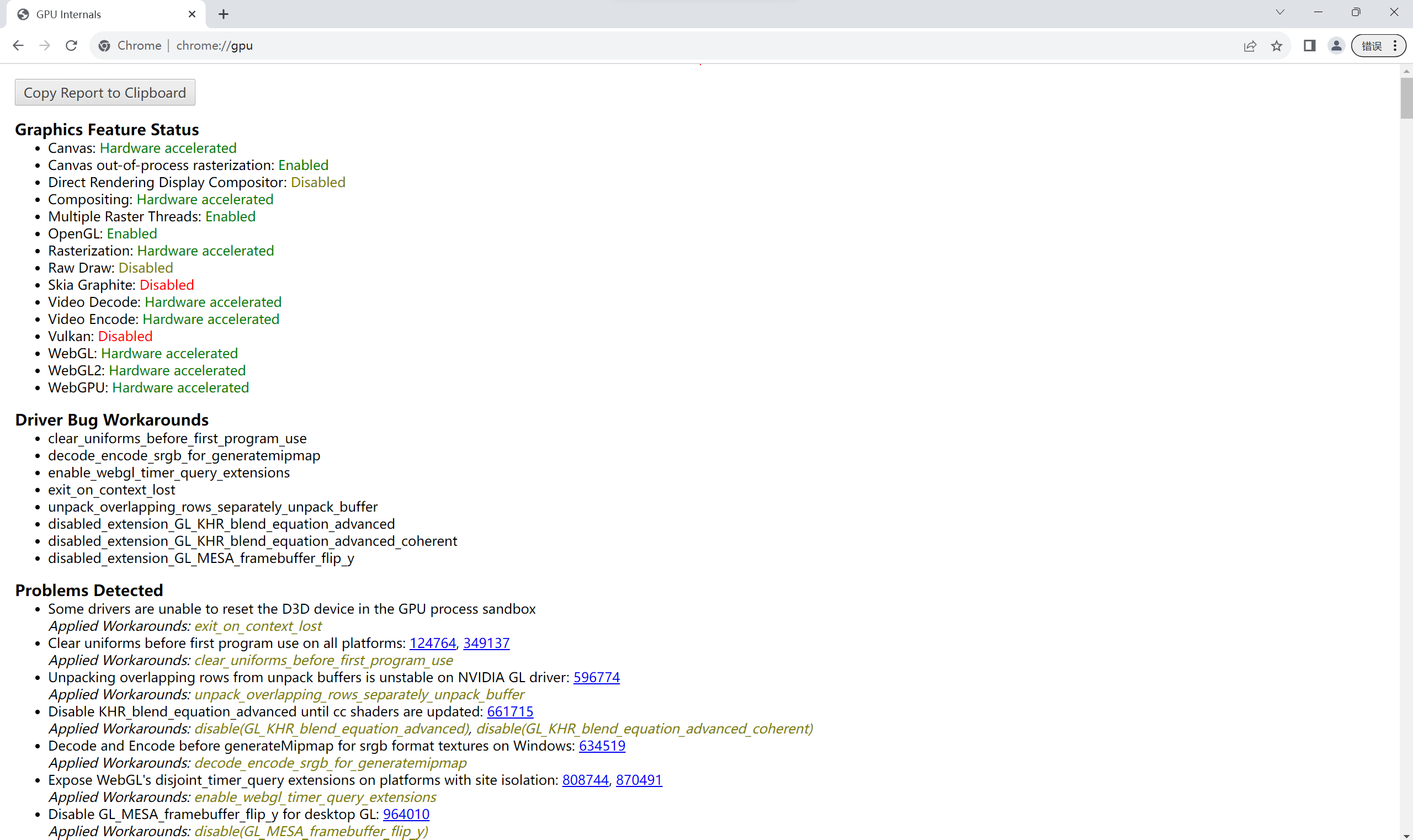Image resolution: width=1413 pixels, height=840 pixels.
Task: Open the Chrome three-dot menu
Action: (1395, 46)
